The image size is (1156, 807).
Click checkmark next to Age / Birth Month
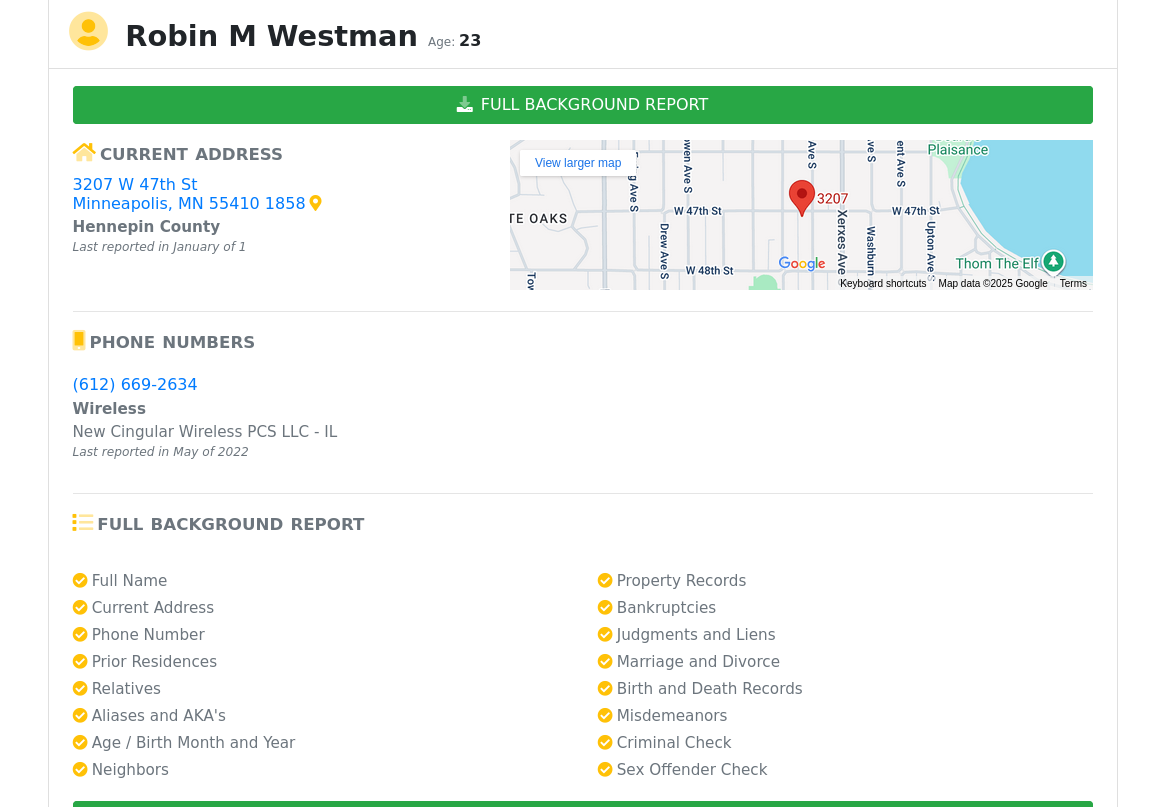pyautogui.click(x=80, y=743)
